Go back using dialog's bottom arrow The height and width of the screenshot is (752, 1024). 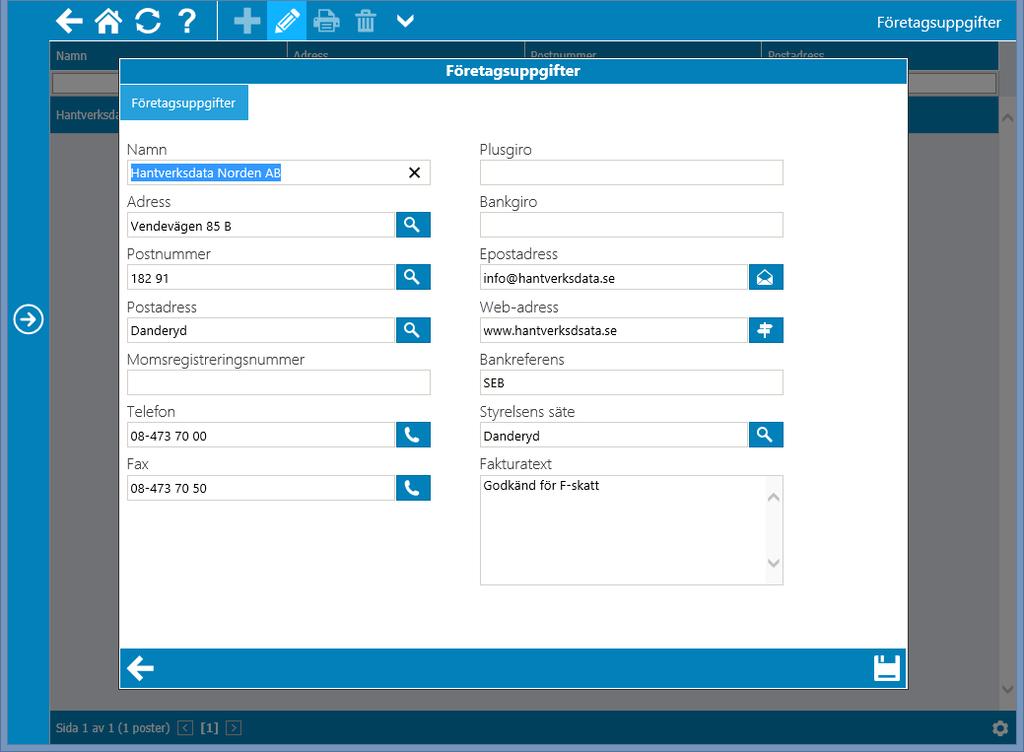[x=140, y=668]
